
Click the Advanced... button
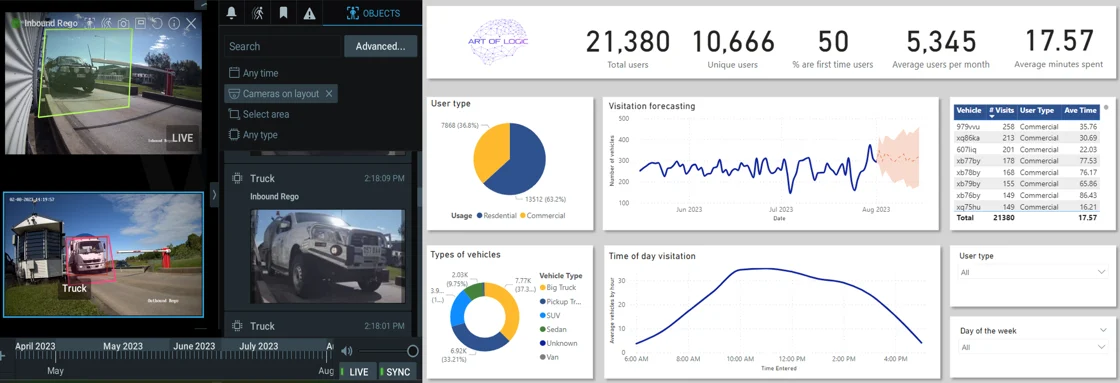[x=381, y=46]
